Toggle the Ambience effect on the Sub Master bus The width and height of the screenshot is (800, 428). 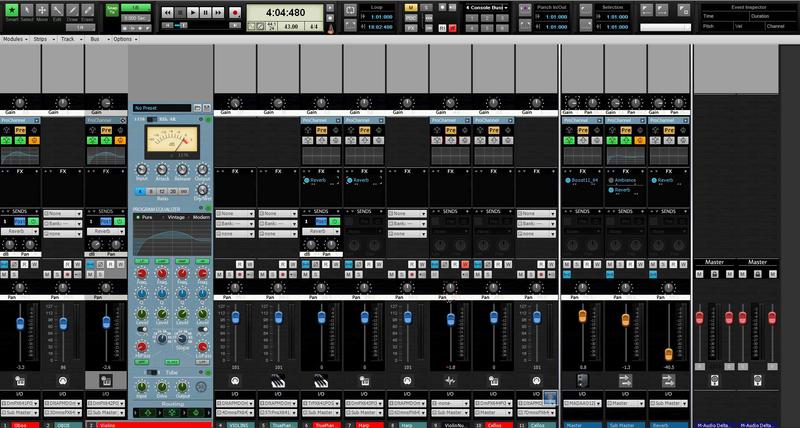click(611, 180)
